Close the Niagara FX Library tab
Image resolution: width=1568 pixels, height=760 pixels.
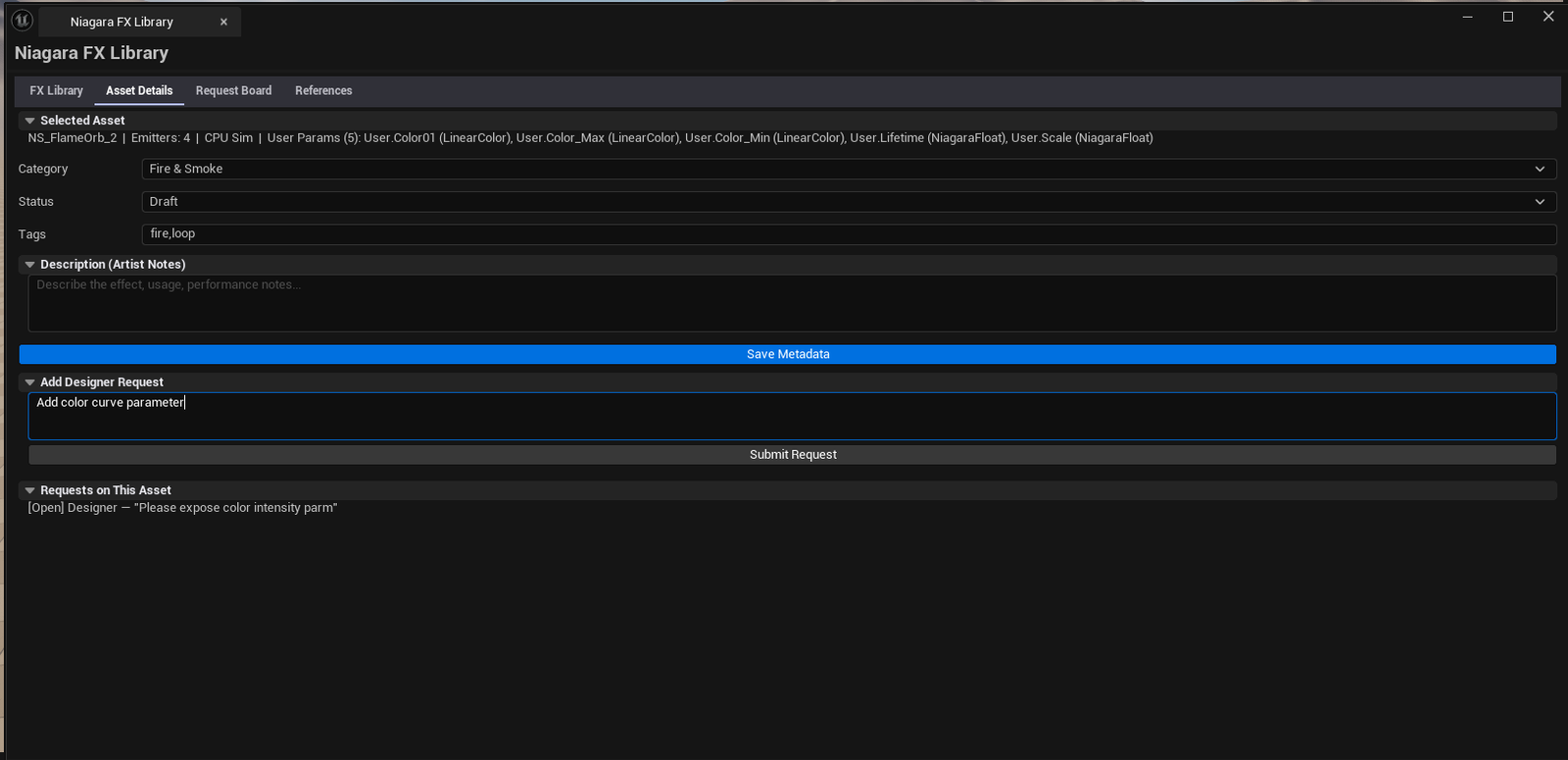point(223,22)
